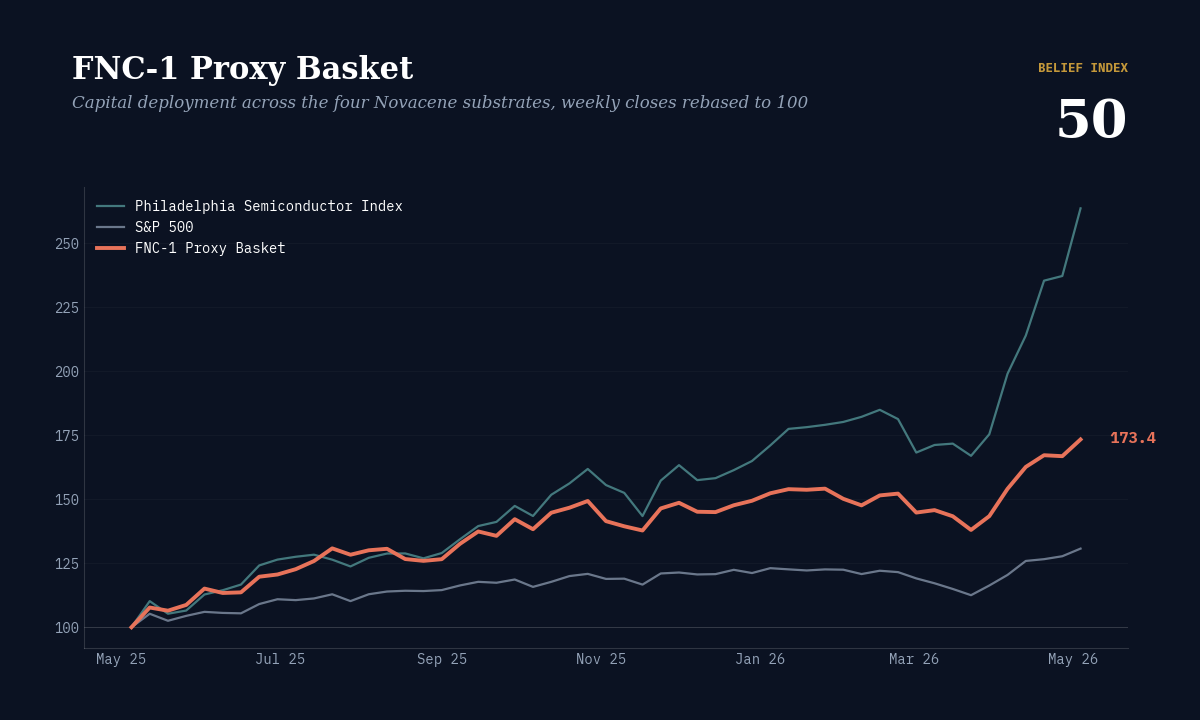The width and height of the screenshot is (1200, 720).
Task: Click the subtitle about capital deployment
Action: [440, 103]
